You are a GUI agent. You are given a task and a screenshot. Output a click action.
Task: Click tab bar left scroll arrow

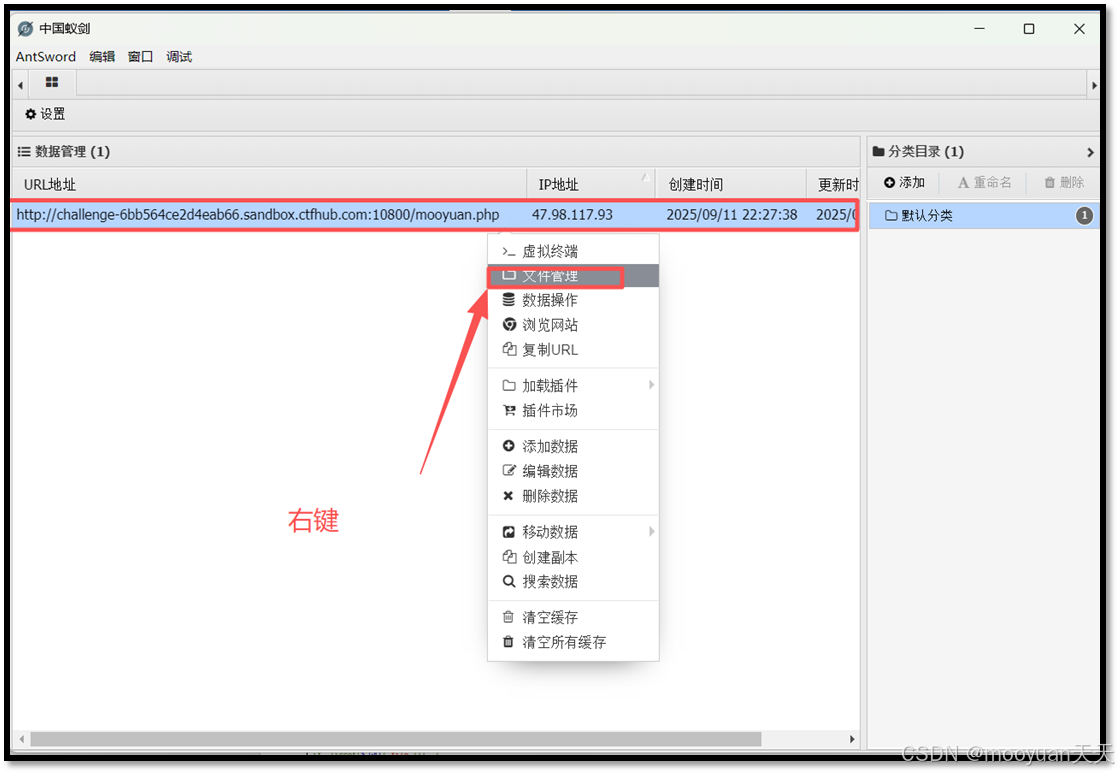(x=20, y=86)
